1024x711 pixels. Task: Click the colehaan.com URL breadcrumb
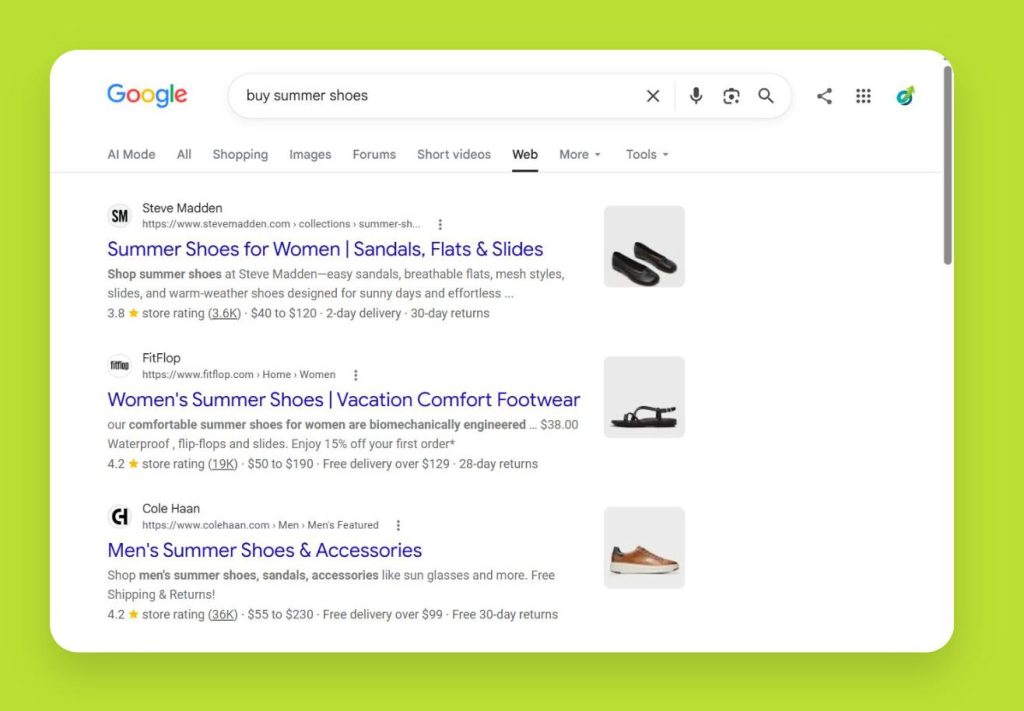[261, 525]
